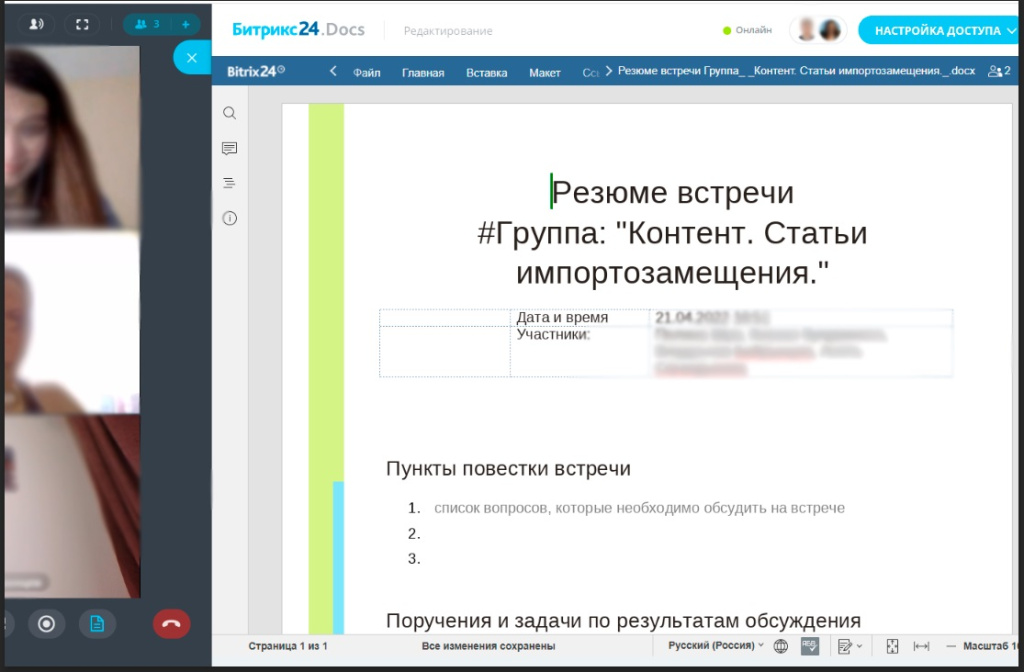The width and height of the screenshot is (1024, 672).
Task: Toggle speaker view in the call panel
Action: (x=36, y=24)
